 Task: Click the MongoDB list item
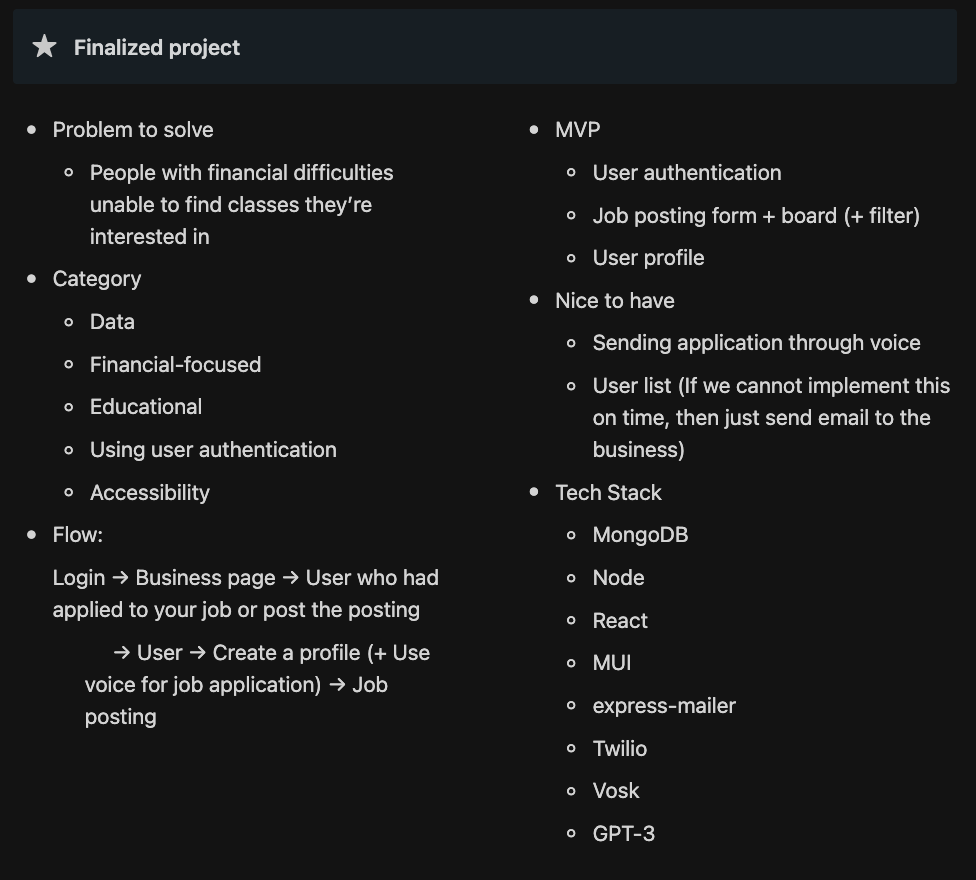[x=640, y=535]
